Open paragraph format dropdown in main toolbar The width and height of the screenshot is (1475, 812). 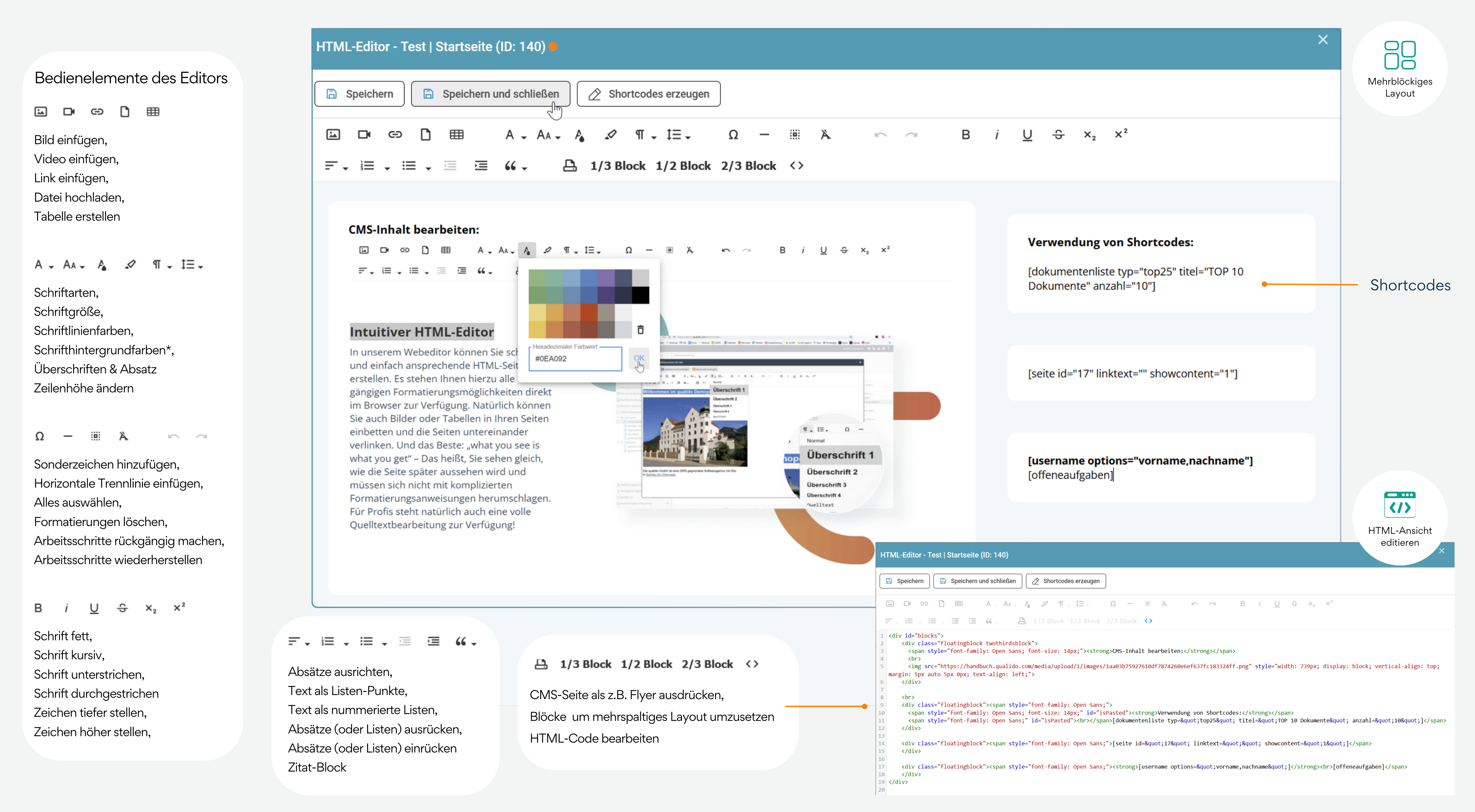pyautogui.click(x=645, y=135)
